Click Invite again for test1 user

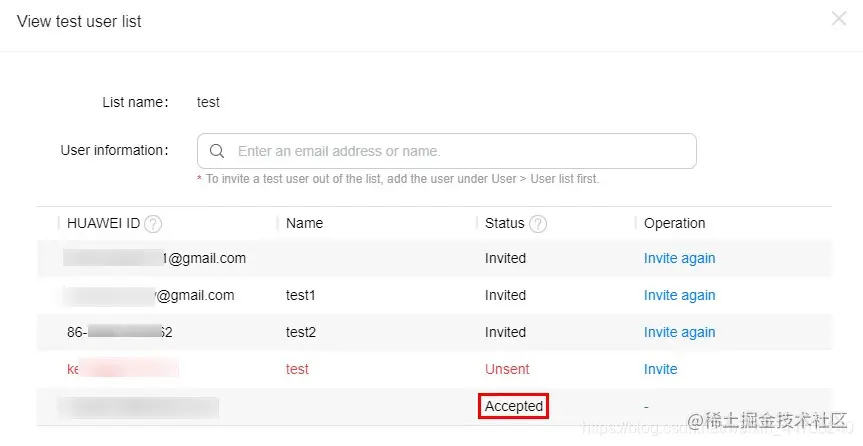point(679,295)
